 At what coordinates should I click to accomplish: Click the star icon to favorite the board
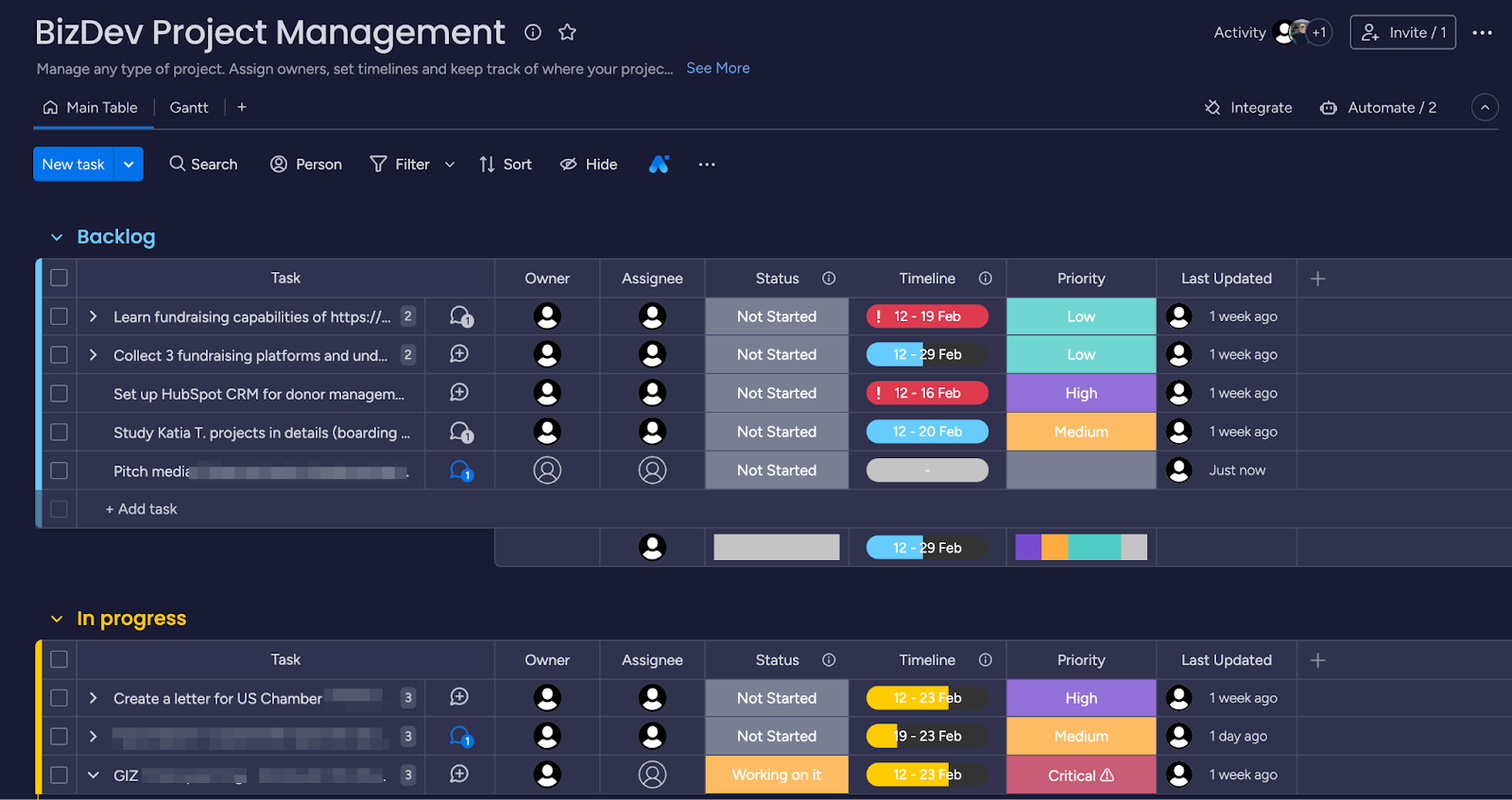click(567, 32)
